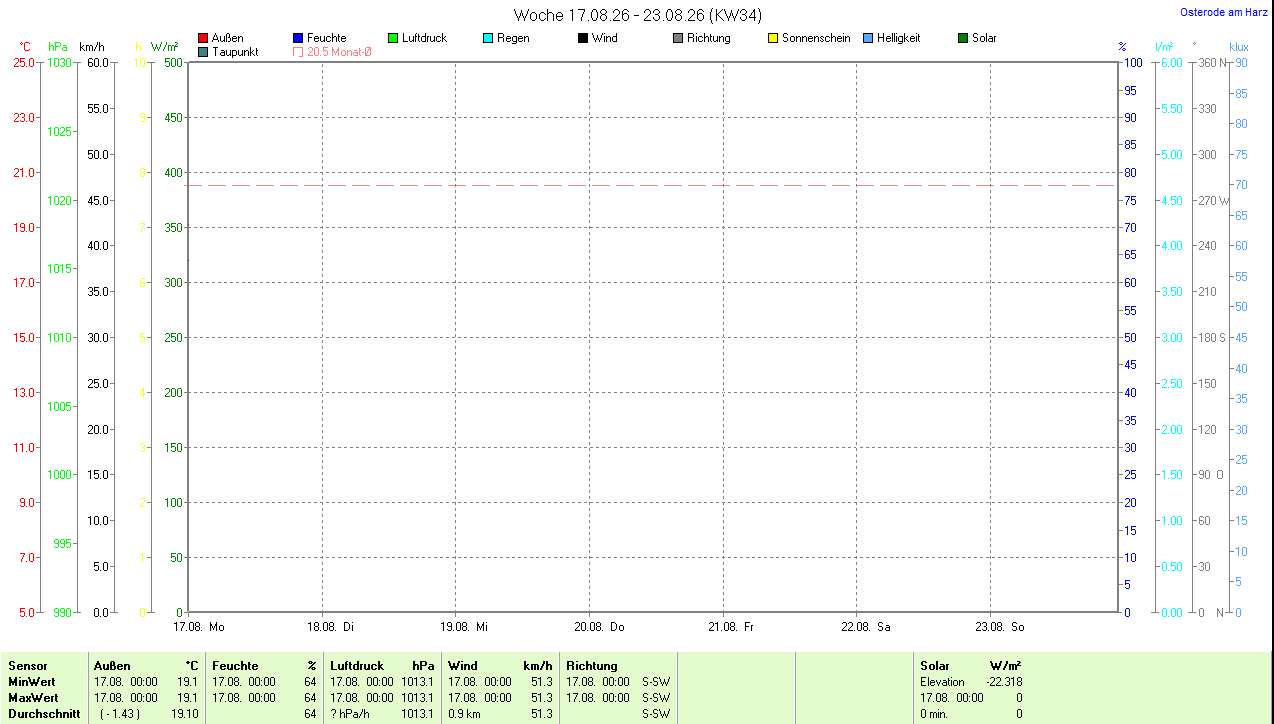Click the Solar W/m² table header
The height and width of the screenshot is (724, 1274).
(970, 666)
